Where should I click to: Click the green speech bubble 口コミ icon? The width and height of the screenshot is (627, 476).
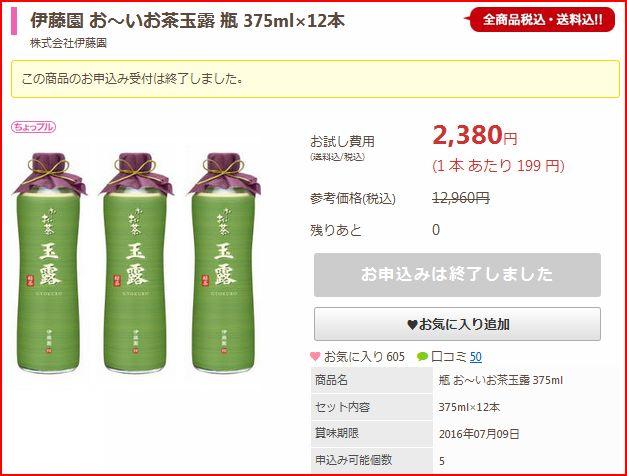point(422,356)
